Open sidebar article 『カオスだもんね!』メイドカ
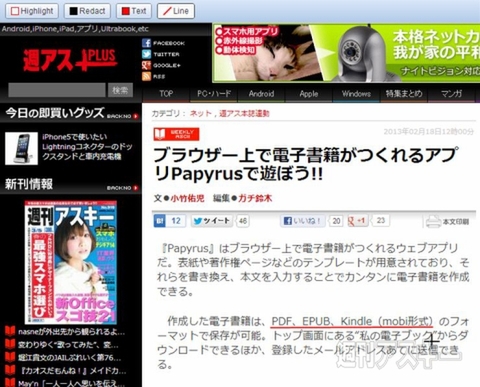 (x=72, y=371)
